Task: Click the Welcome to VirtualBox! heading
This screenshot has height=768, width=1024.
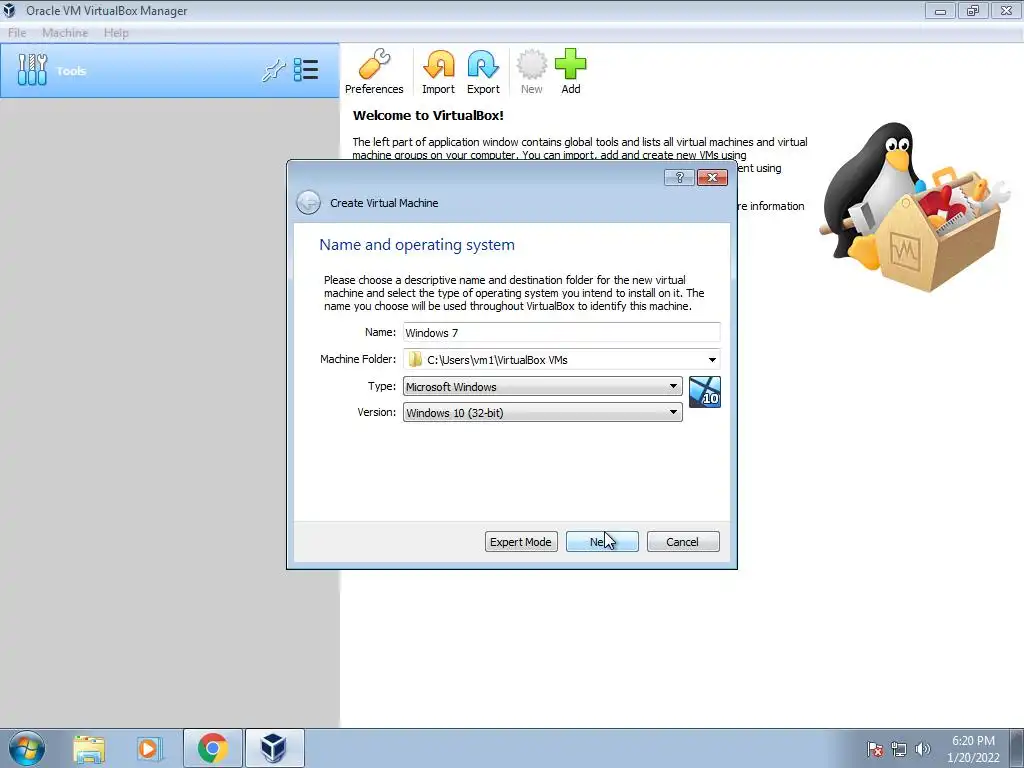Action: point(428,116)
